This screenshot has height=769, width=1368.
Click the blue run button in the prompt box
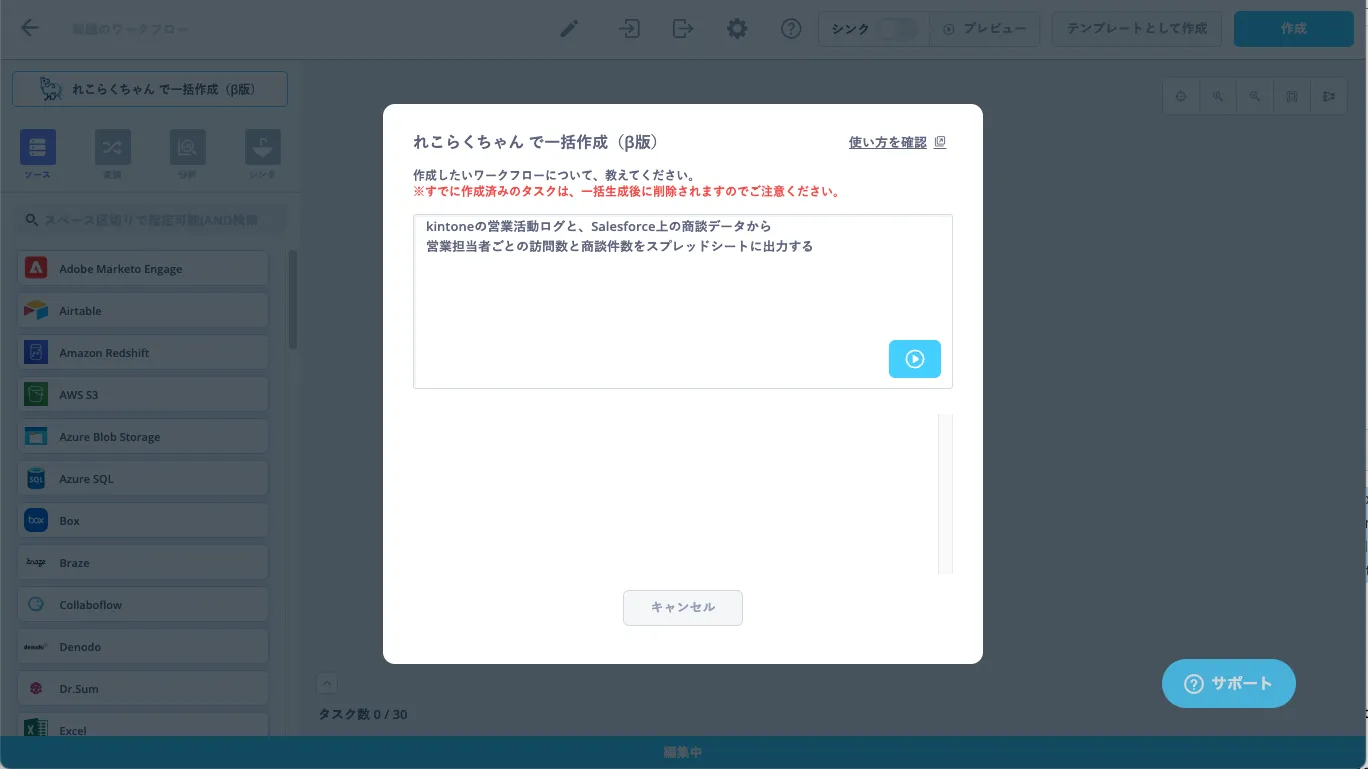pos(914,359)
